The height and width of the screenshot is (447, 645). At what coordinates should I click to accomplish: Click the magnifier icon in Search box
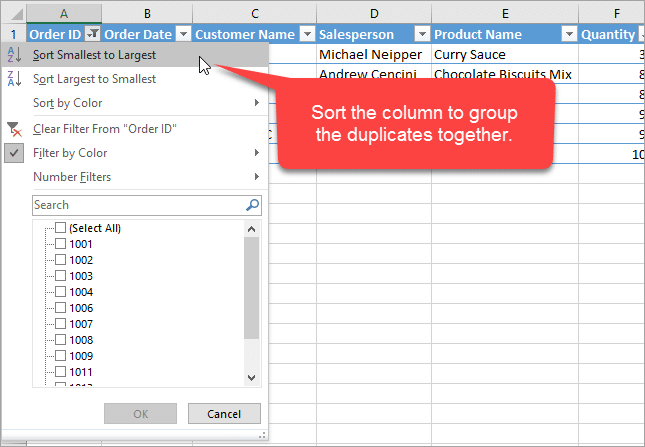click(x=252, y=205)
